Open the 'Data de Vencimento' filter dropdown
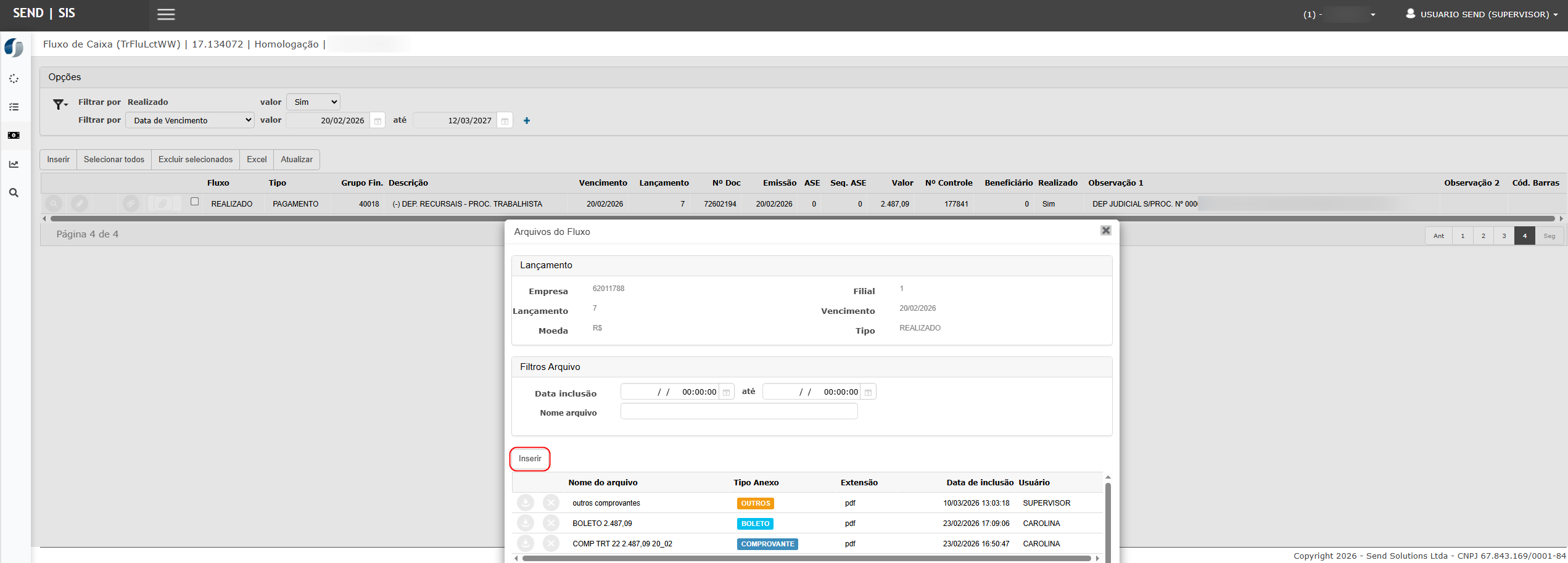Screen dimensions: 1568x563 [x=190, y=120]
